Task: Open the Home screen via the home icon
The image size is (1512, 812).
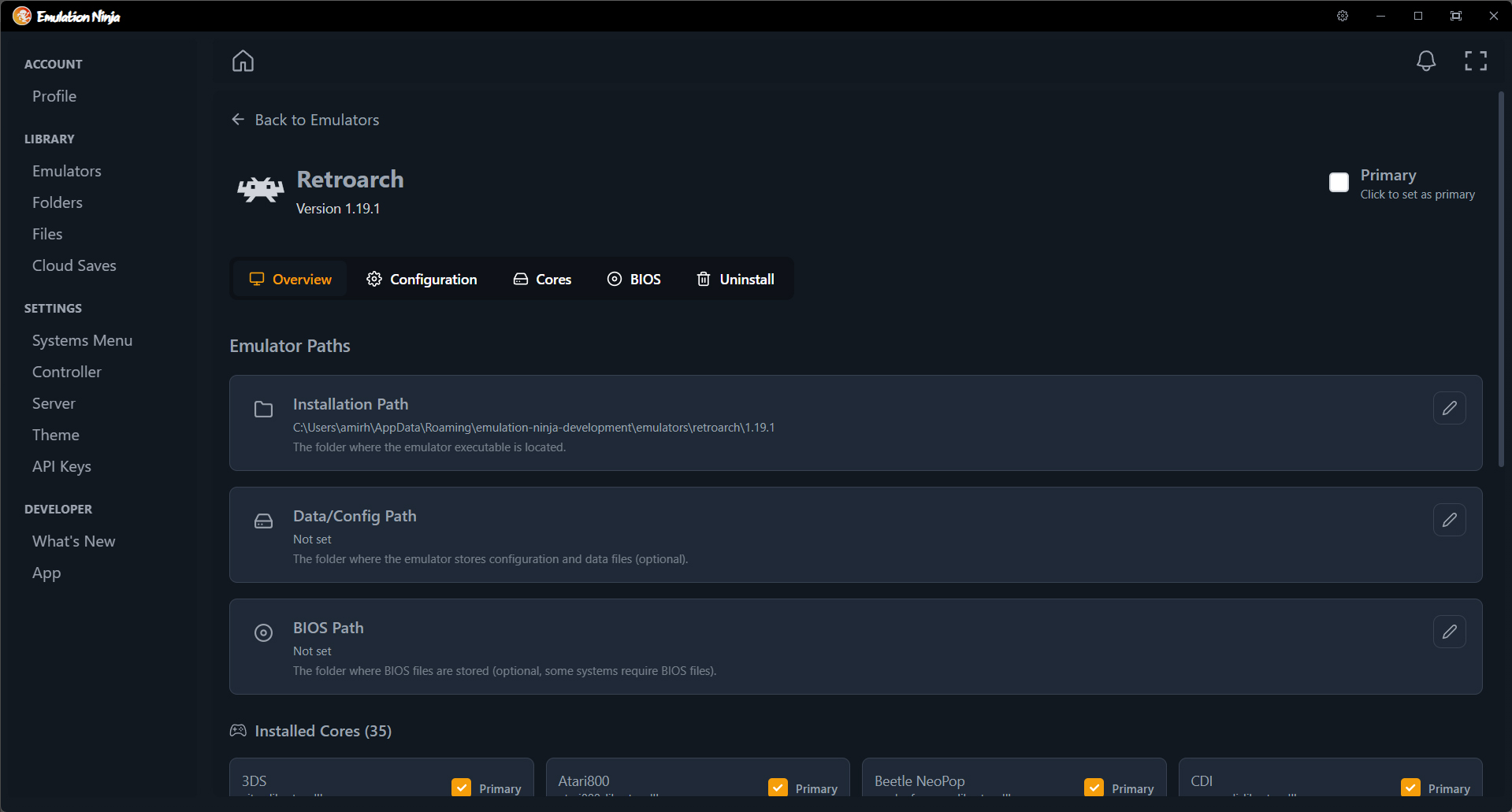Action: [x=243, y=61]
